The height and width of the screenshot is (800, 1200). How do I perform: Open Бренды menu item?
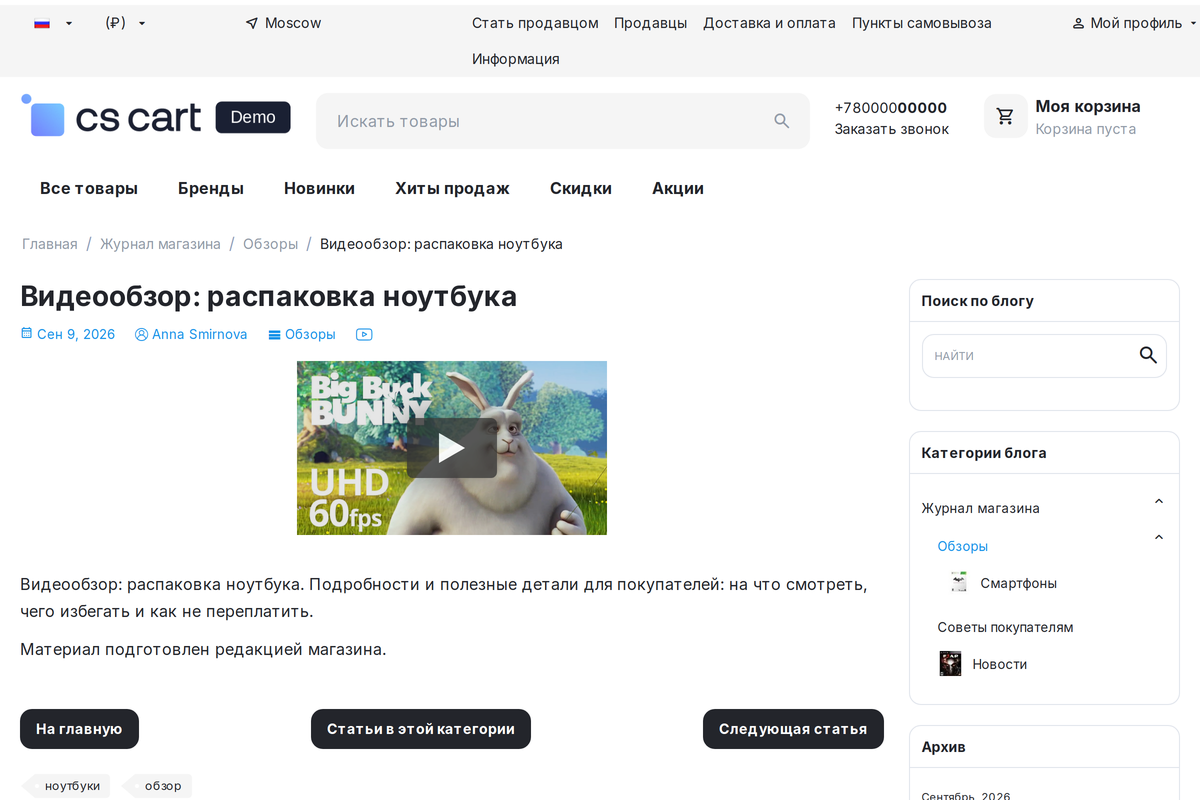[x=211, y=188]
